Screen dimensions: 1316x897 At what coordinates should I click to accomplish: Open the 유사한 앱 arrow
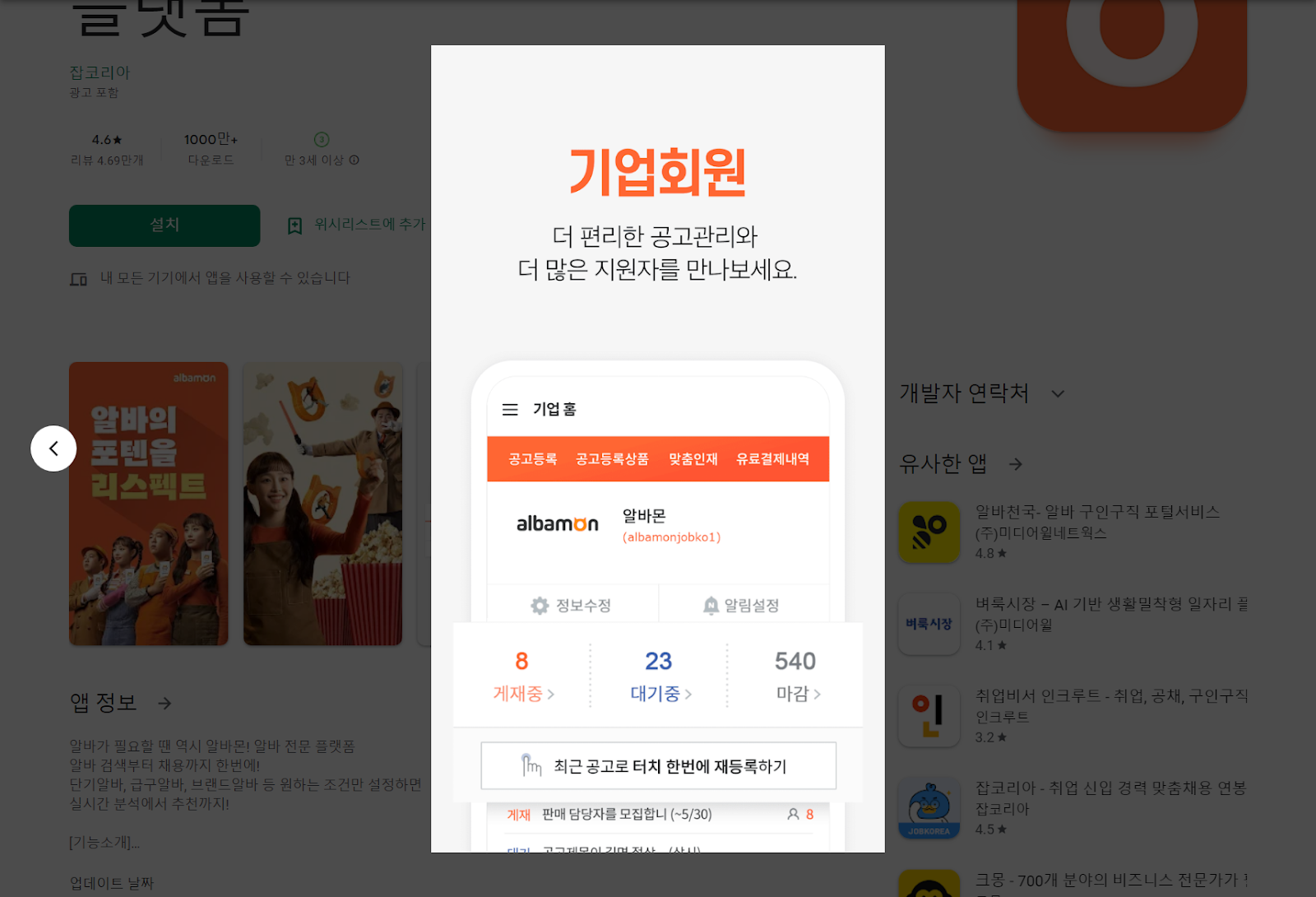pyautogui.click(x=1016, y=464)
